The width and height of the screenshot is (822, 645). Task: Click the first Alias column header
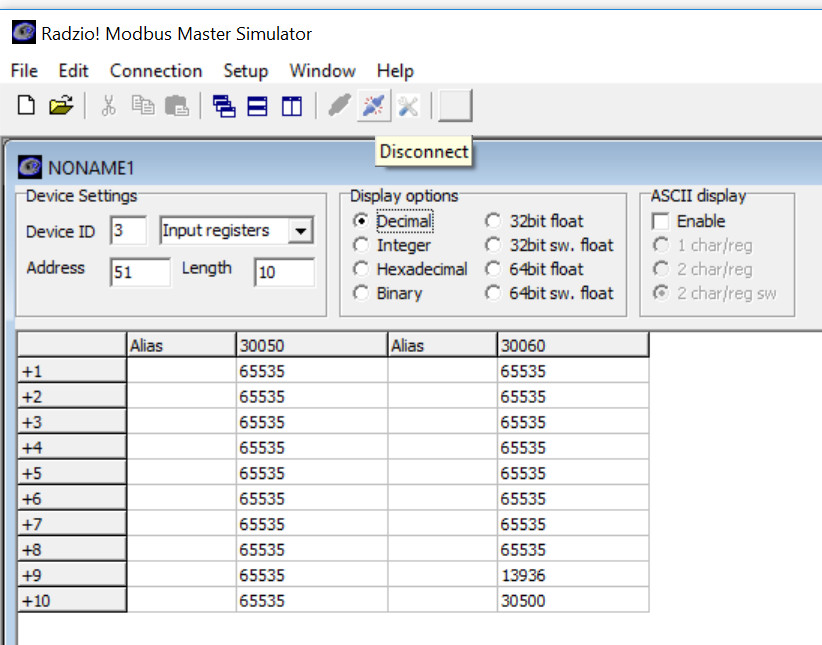[x=181, y=345]
